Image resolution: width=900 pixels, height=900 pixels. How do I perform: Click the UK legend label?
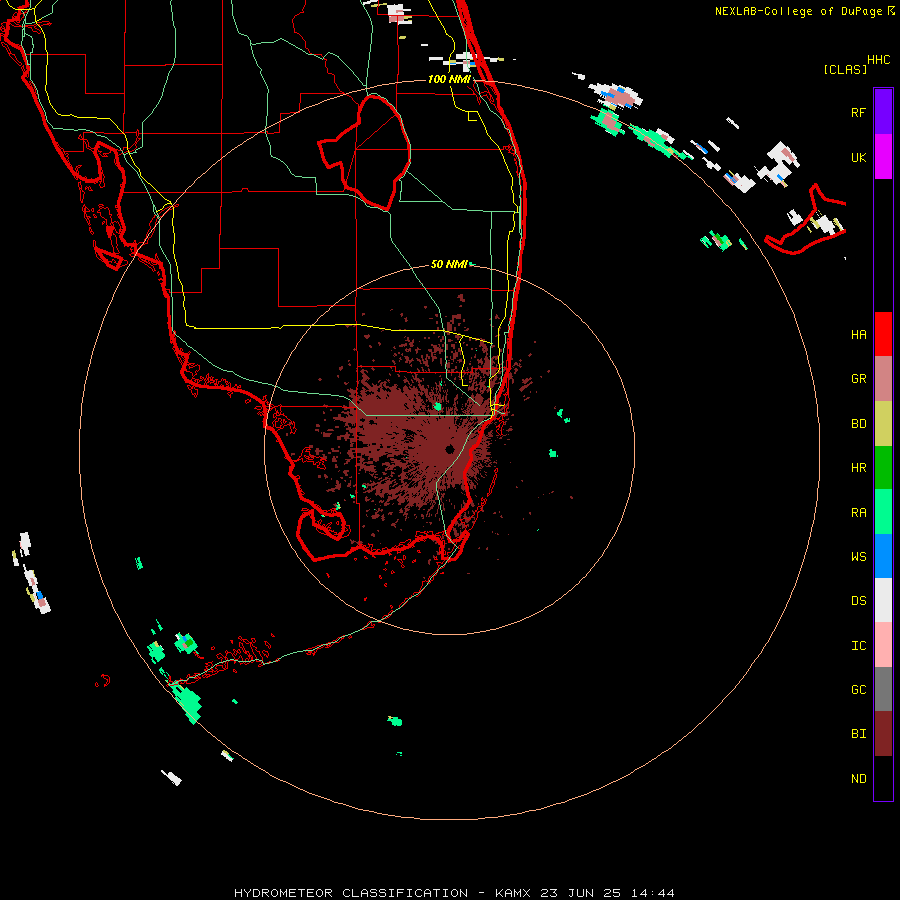coord(858,157)
